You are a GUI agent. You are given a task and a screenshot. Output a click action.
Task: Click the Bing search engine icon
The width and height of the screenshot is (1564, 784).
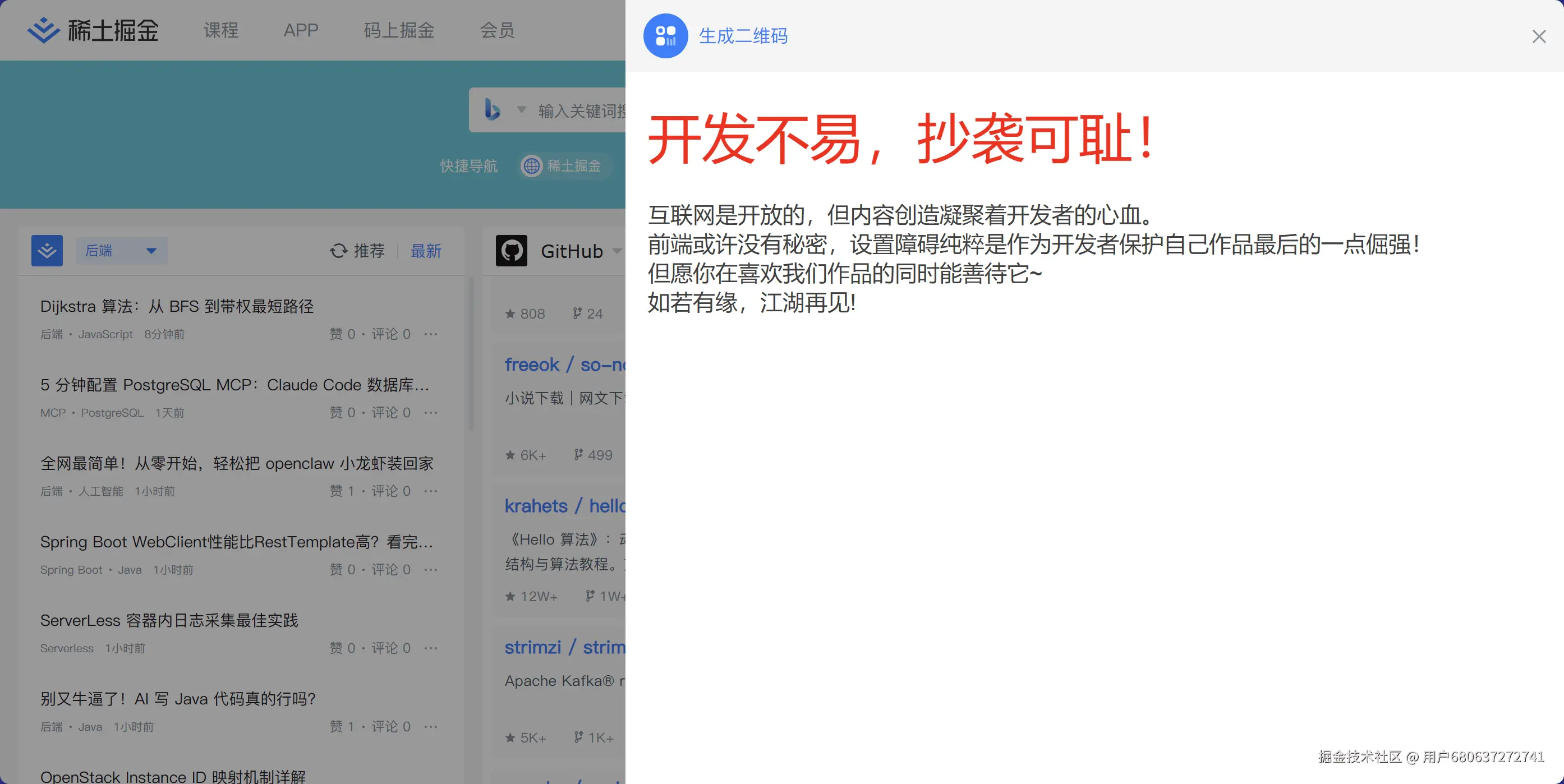pos(492,110)
